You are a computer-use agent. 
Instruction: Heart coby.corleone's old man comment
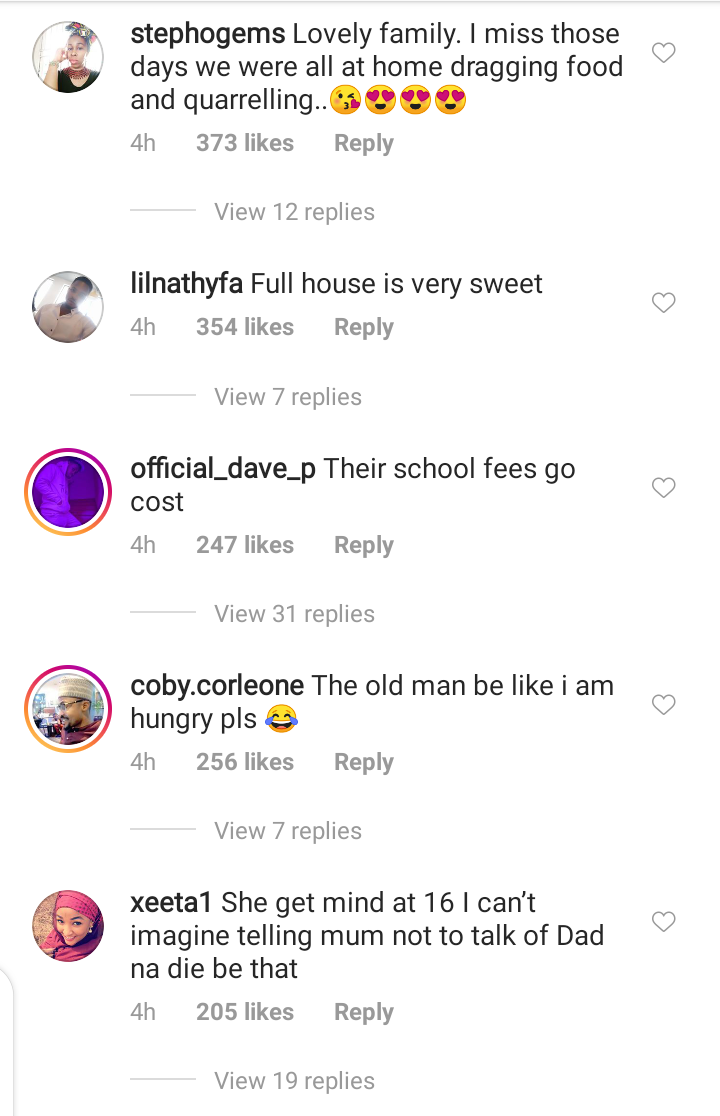coord(663,705)
